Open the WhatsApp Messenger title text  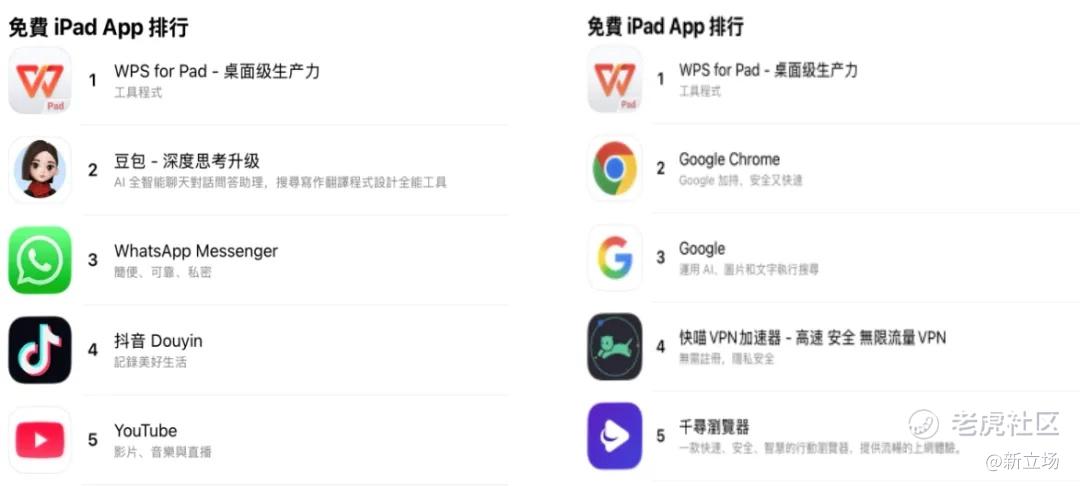point(196,251)
